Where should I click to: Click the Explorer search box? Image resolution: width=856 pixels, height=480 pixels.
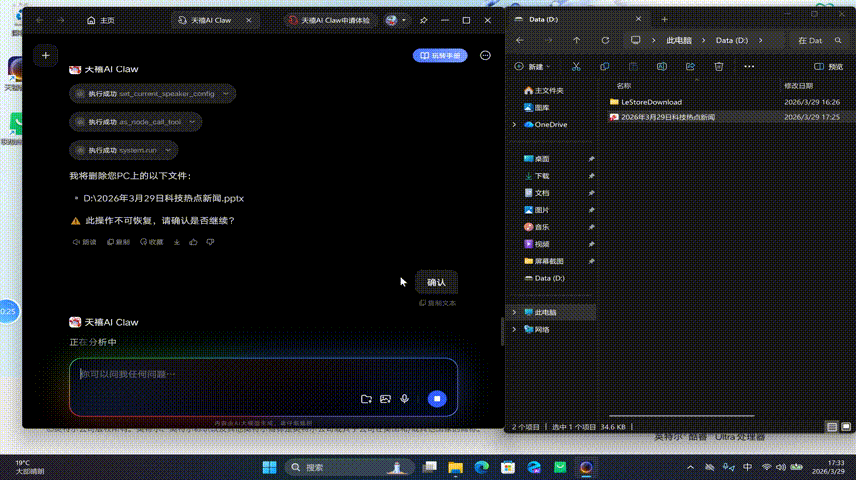tap(819, 40)
